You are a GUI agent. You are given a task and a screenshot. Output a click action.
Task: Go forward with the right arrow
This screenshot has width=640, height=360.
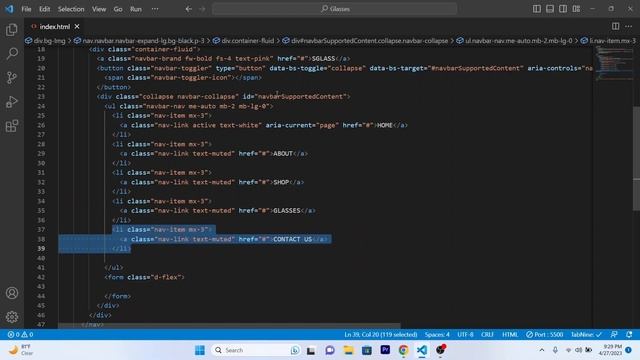(202, 9)
